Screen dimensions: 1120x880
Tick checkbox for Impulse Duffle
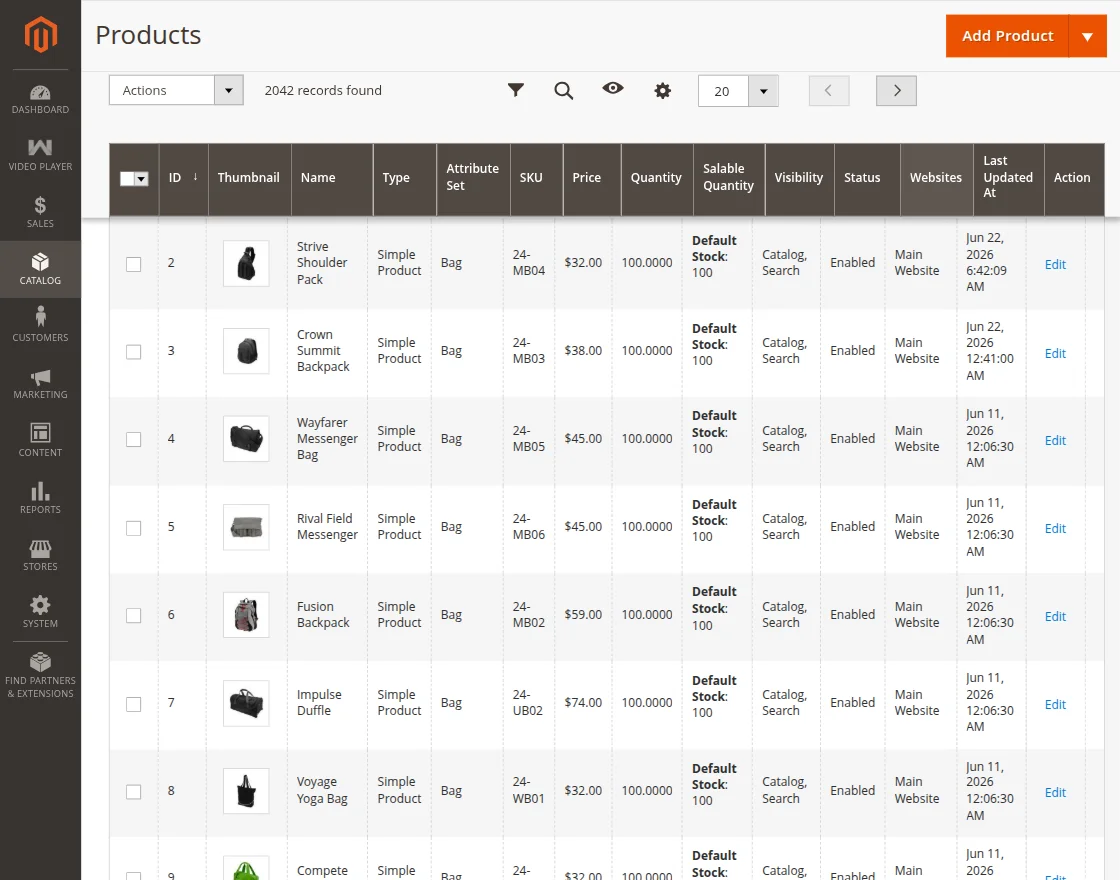click(x=134, y=704)
